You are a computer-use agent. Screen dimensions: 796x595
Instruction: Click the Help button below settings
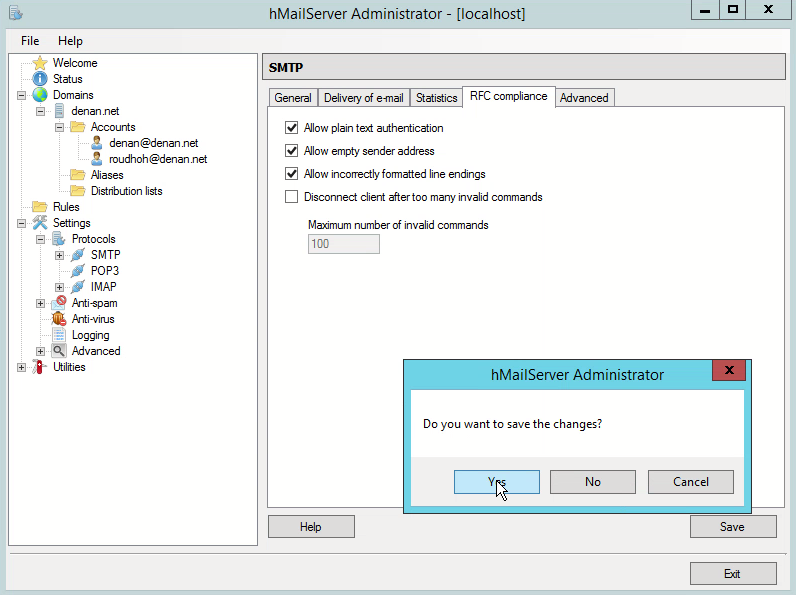[311, 526]
